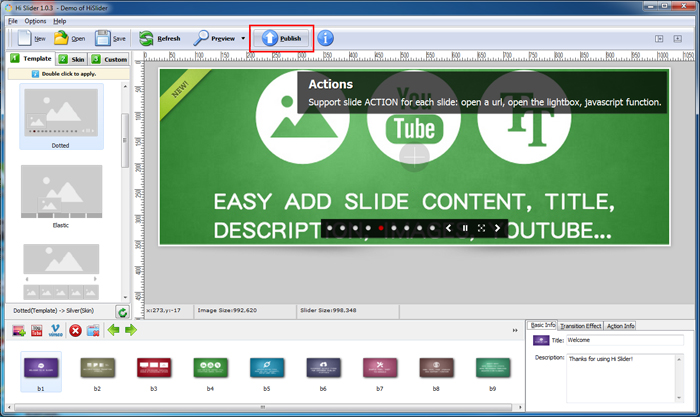The height and width of the screenshot is (417, 700).
Task: Click the left panel toggle icon top right
Action: [659, 39]
